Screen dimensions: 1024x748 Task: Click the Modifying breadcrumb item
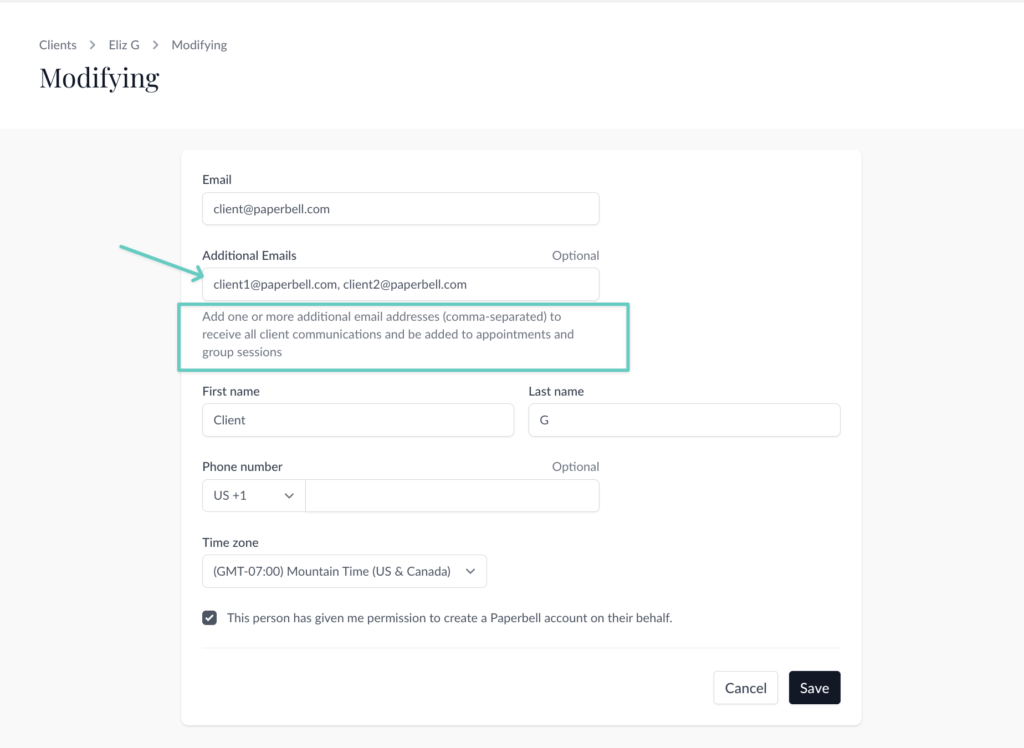(x=199, y=45)
